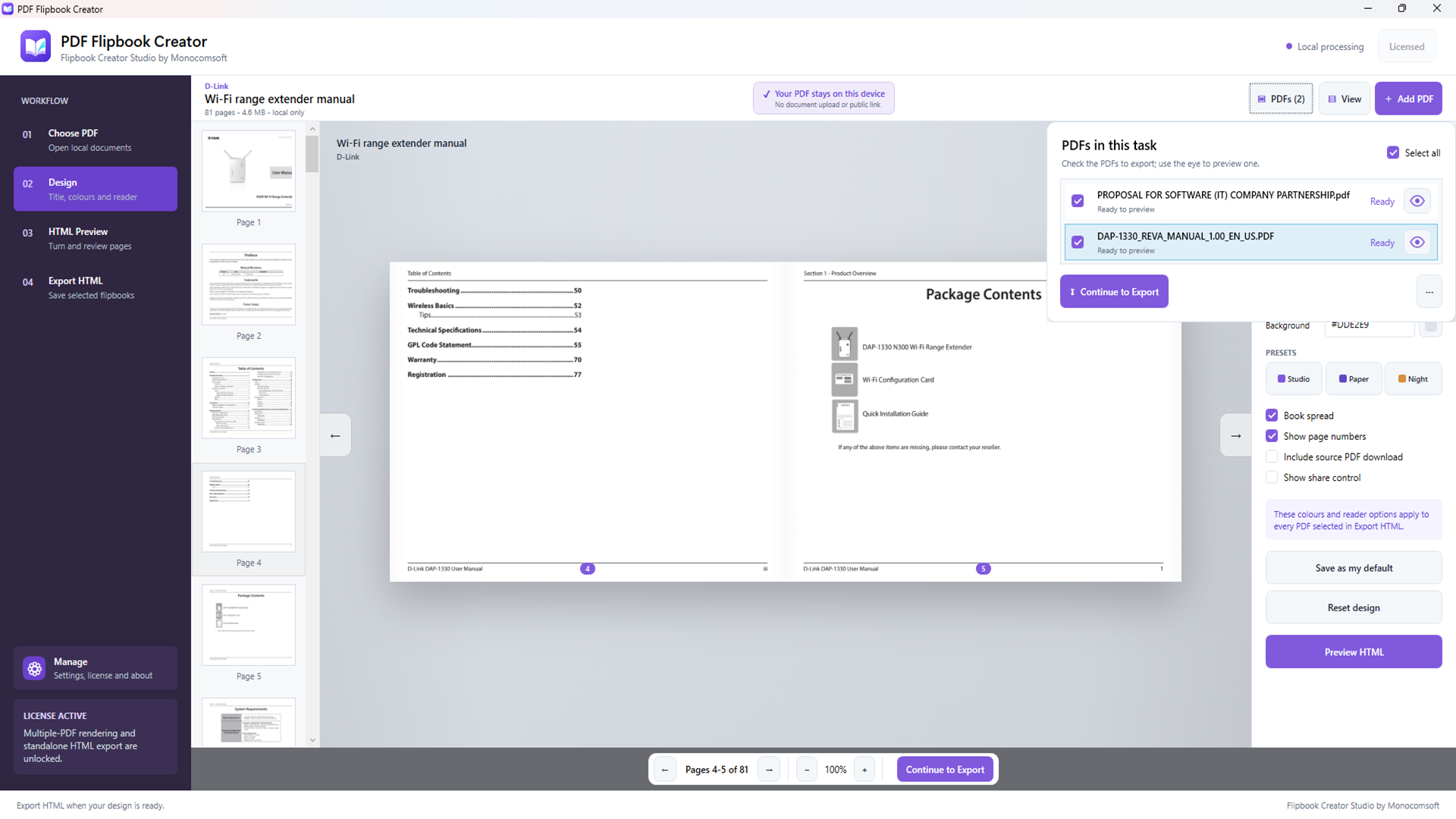This screenshot has height=819, width=1456.
Task: Go to Choose PDF workflow step
Action: point(96,140)
